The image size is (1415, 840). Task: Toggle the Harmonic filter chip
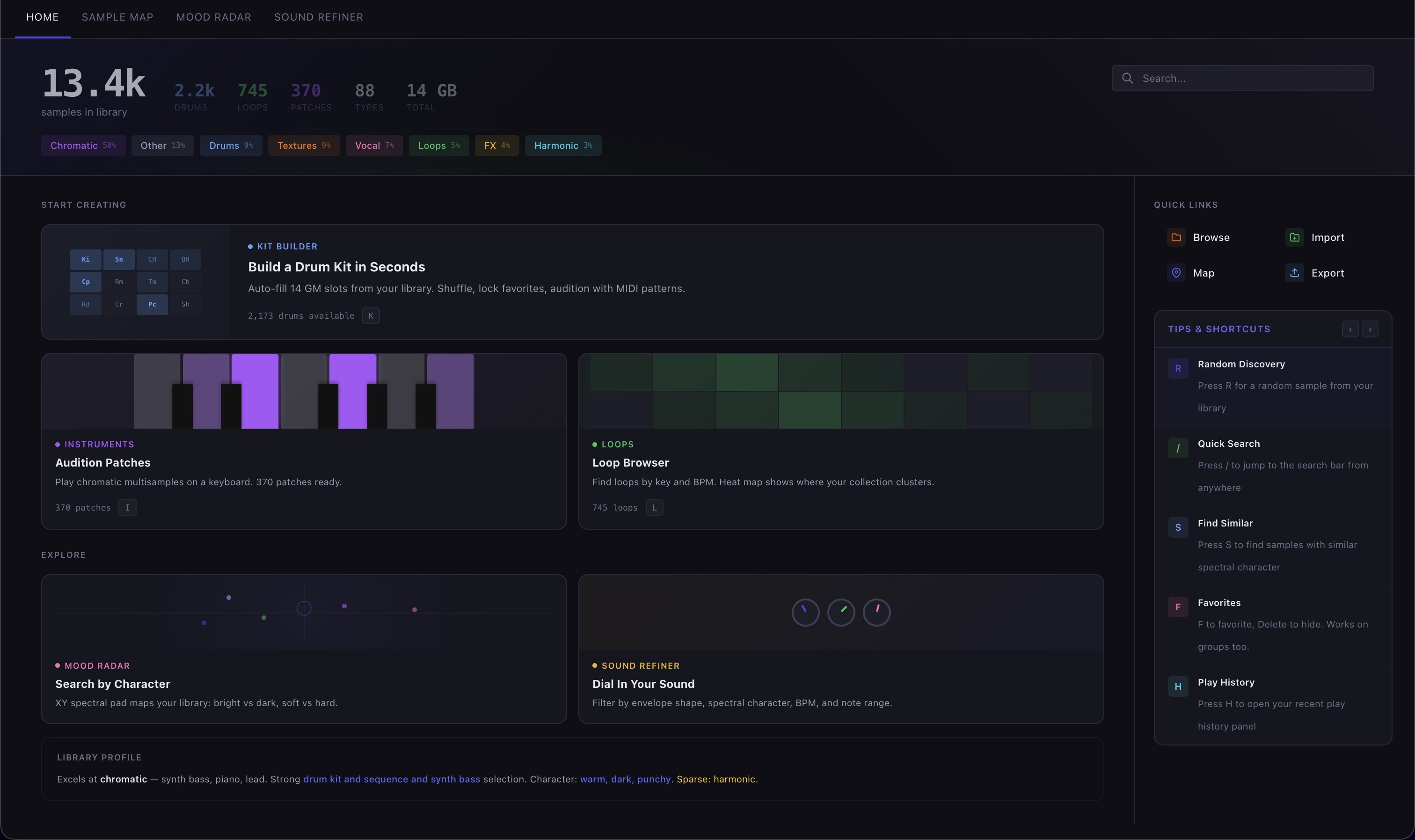[562, 146]
